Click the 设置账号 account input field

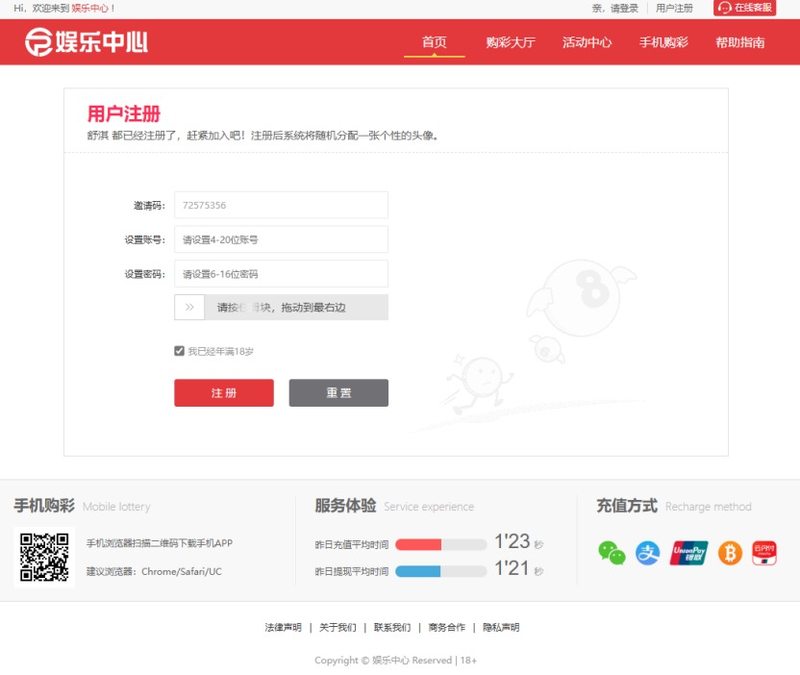point(281,239)
